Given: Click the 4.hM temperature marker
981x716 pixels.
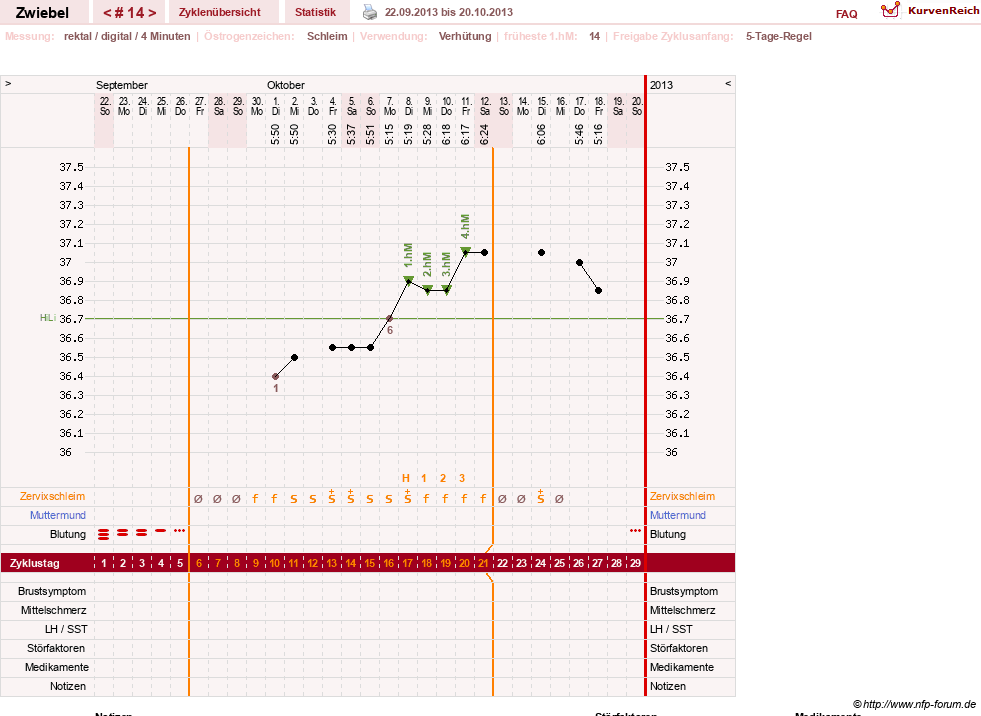Looking at the screenshot, I should click(465, 251).
